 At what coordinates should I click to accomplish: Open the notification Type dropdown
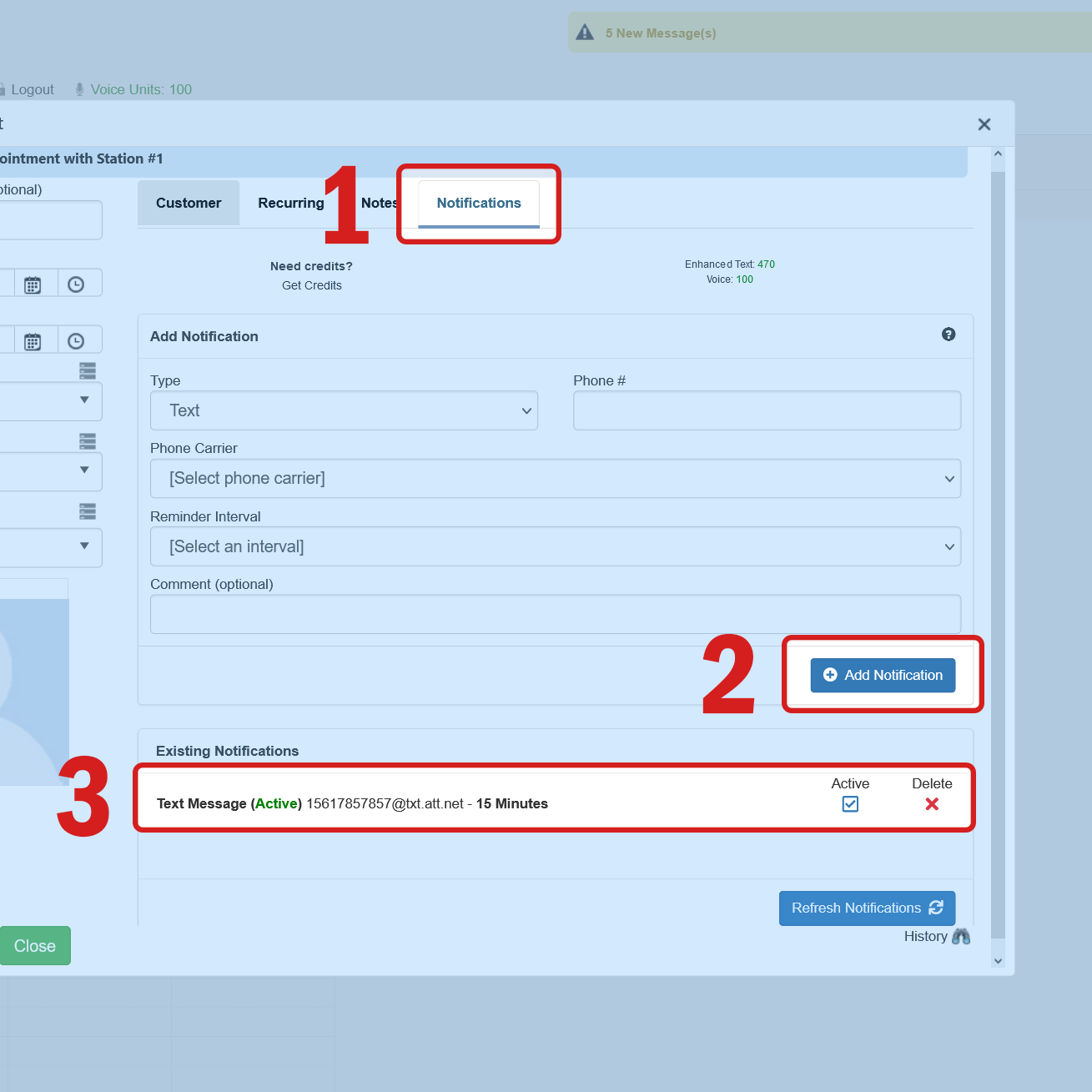point(344,410)
